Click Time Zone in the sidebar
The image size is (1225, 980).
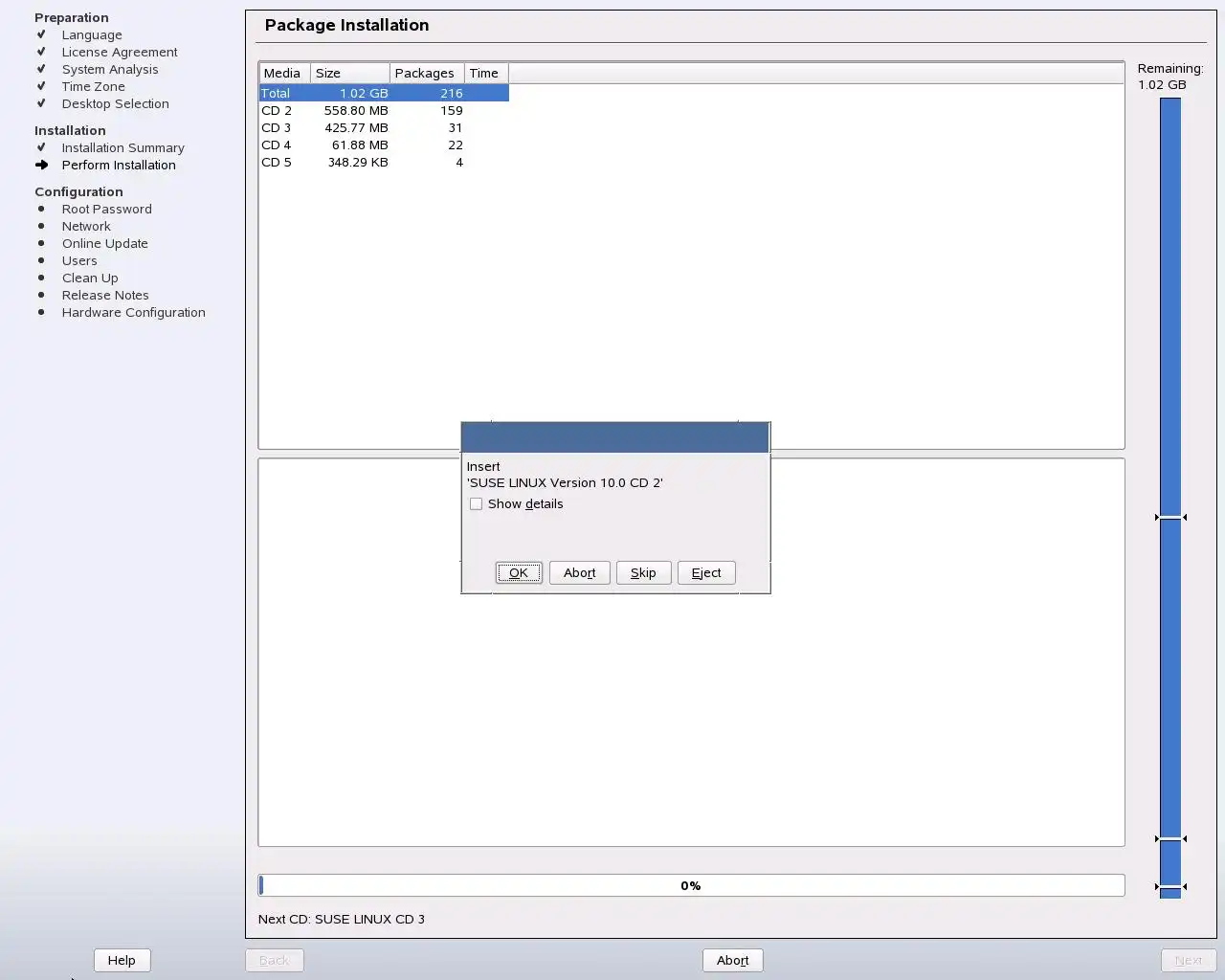[x=94, y=86]
